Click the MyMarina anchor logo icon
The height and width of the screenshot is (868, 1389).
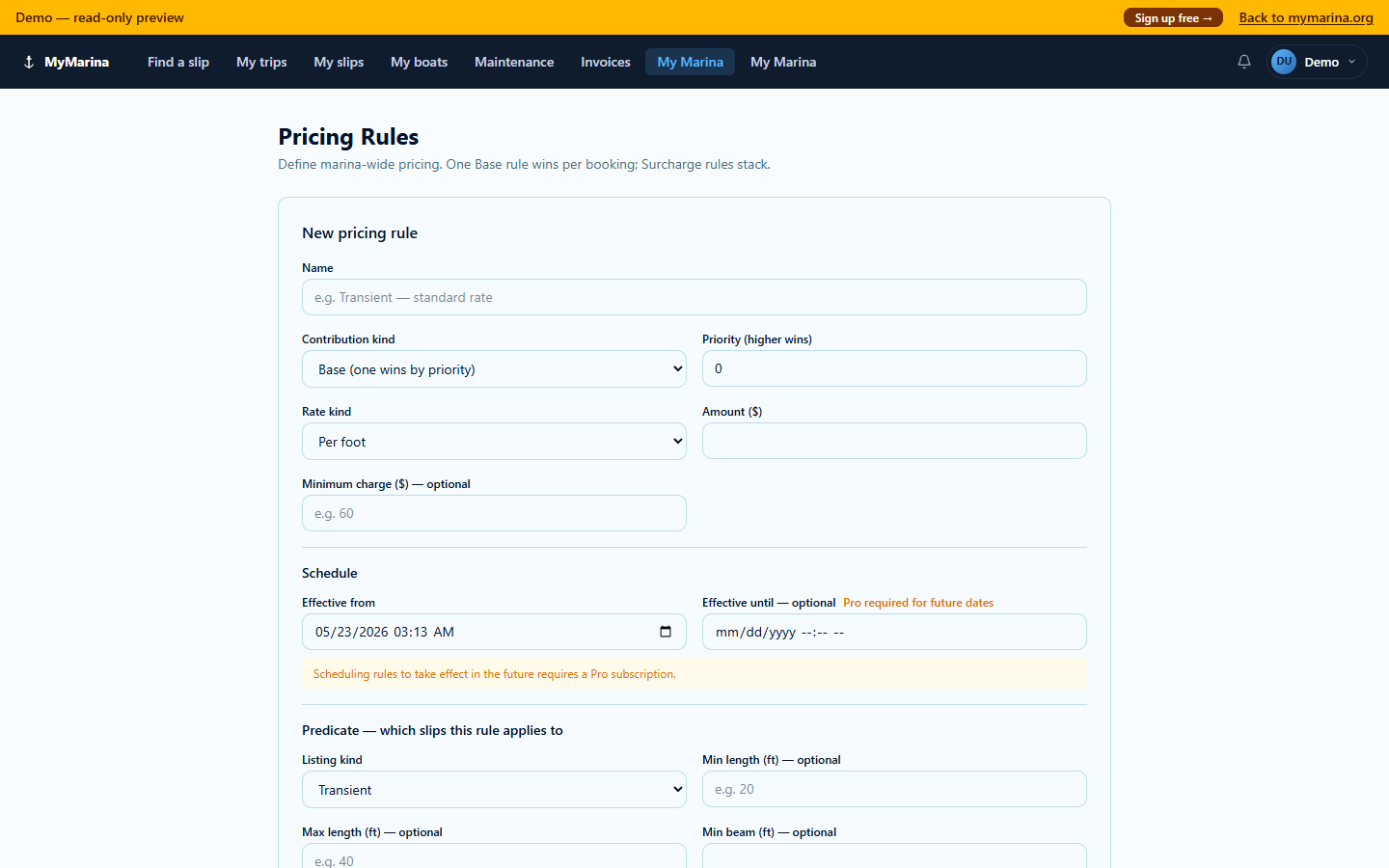click(29, 62)
